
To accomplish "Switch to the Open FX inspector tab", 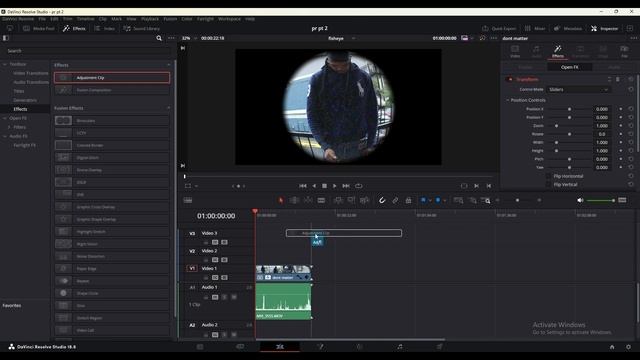I will pos(569,67).
